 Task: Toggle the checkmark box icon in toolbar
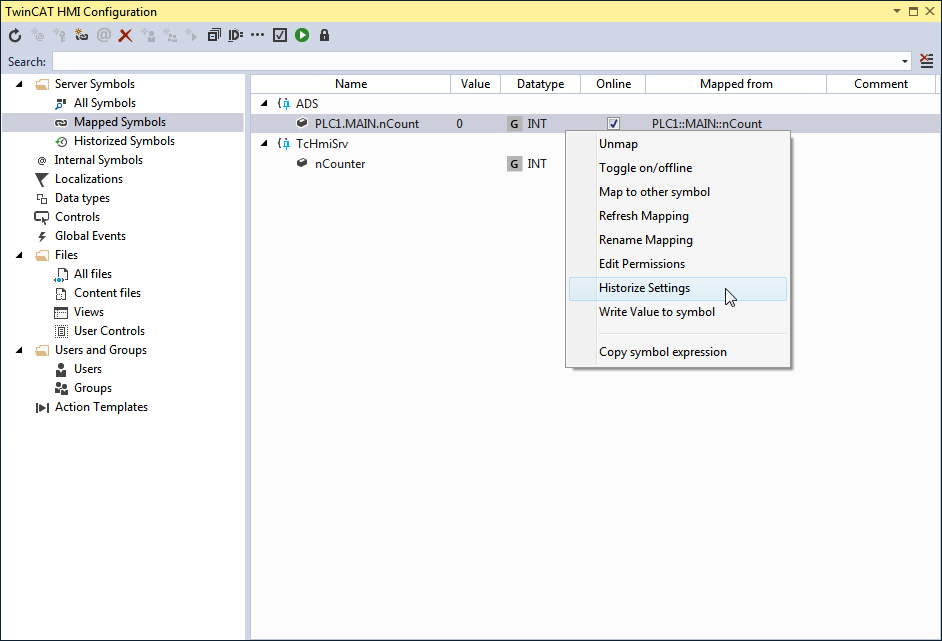click(x=280, y=35)
